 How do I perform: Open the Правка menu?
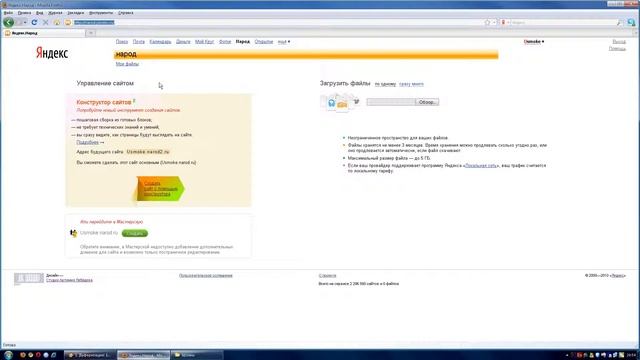(24, 13)
